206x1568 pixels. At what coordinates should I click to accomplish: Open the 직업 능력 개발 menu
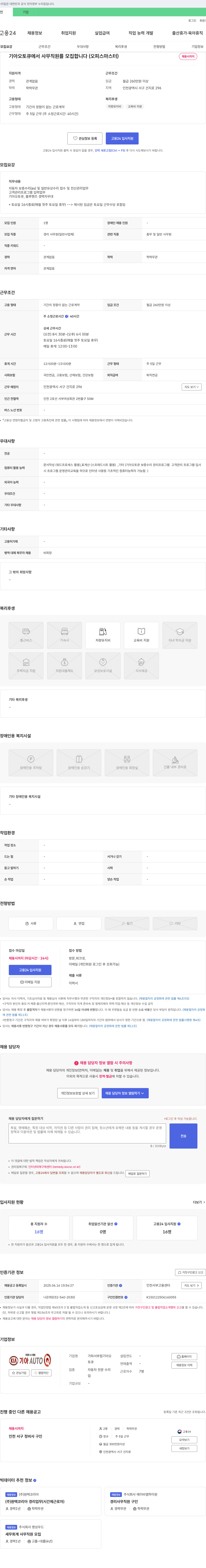[141, 33]
